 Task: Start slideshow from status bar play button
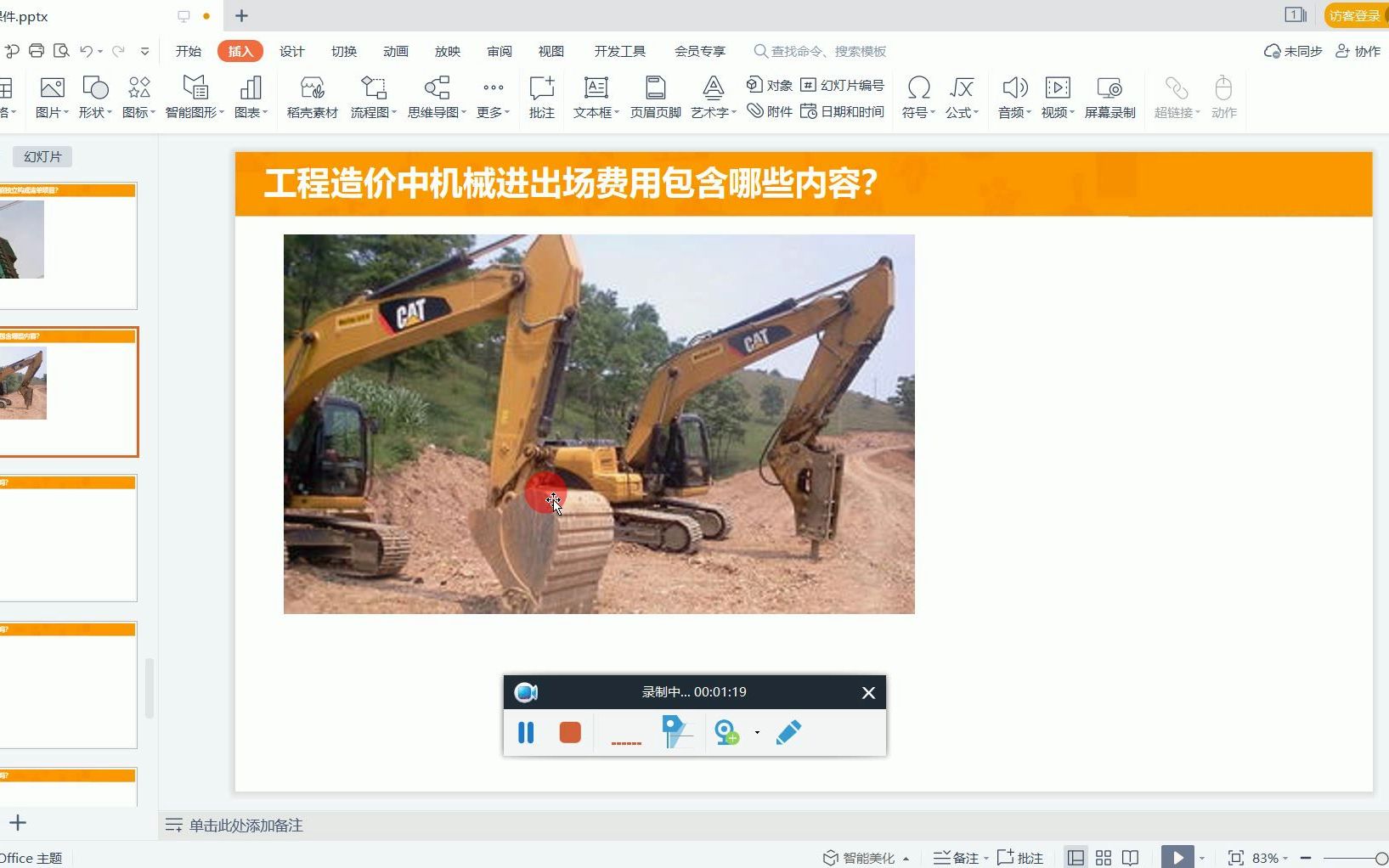pyautogui.click(x=1177, y=858)
